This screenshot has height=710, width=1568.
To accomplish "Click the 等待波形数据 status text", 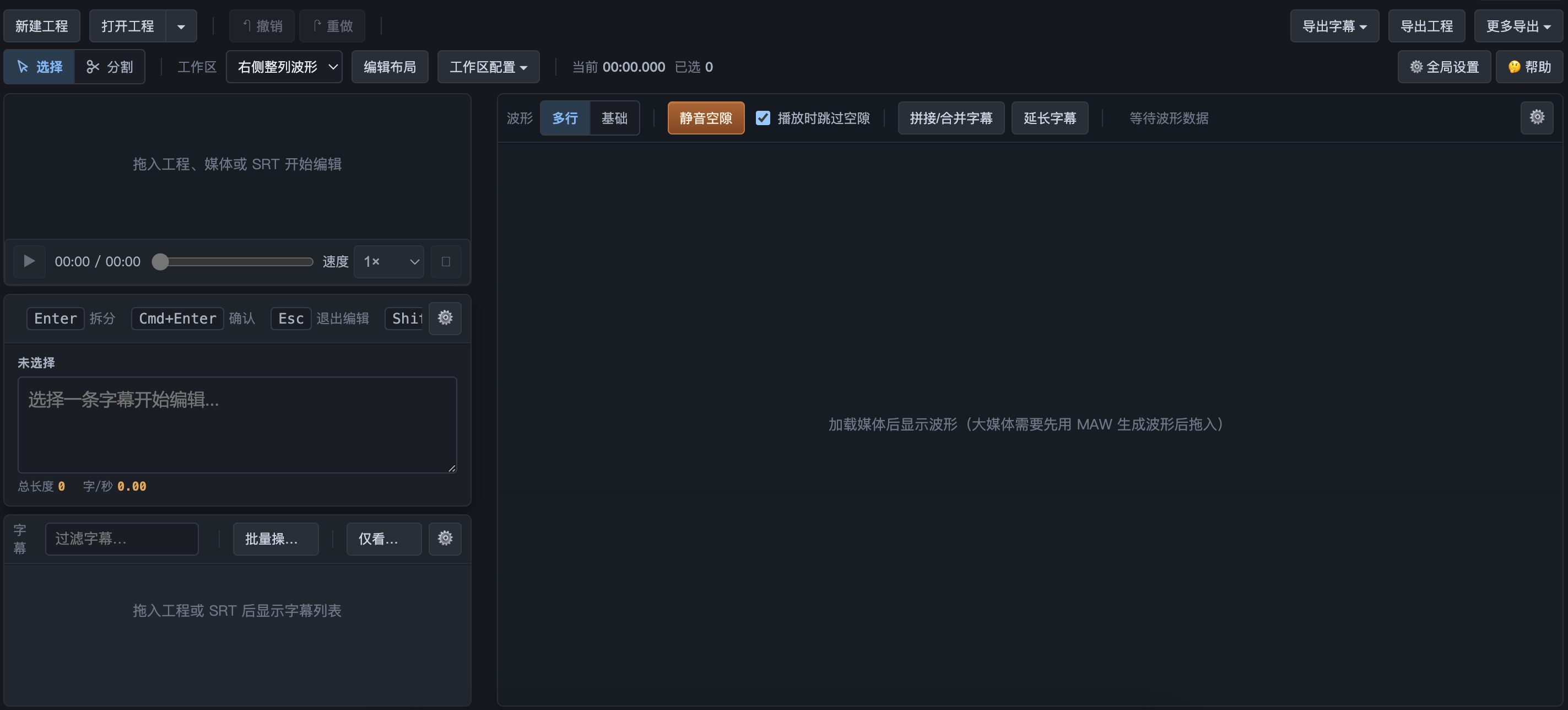I will (x=1169, y=118).
